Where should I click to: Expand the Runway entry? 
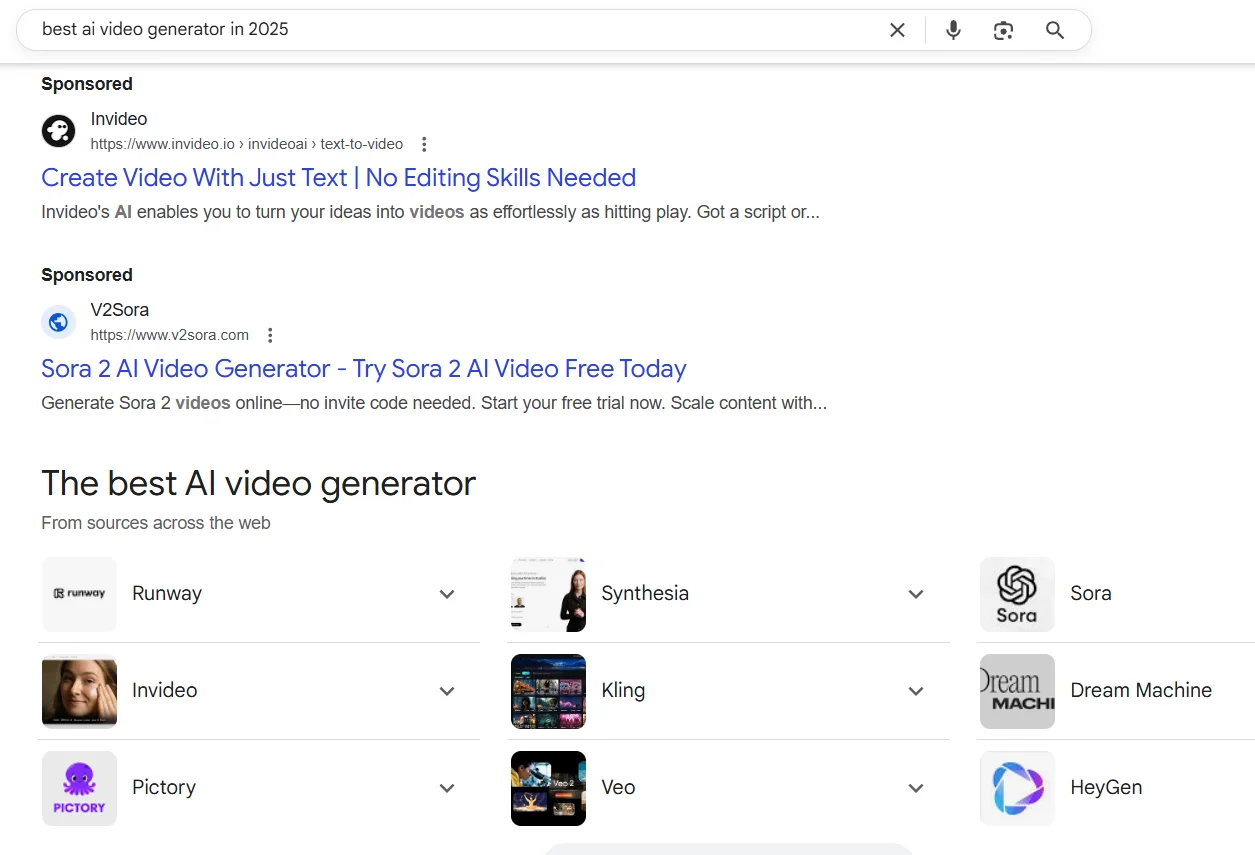coord(447,594)
